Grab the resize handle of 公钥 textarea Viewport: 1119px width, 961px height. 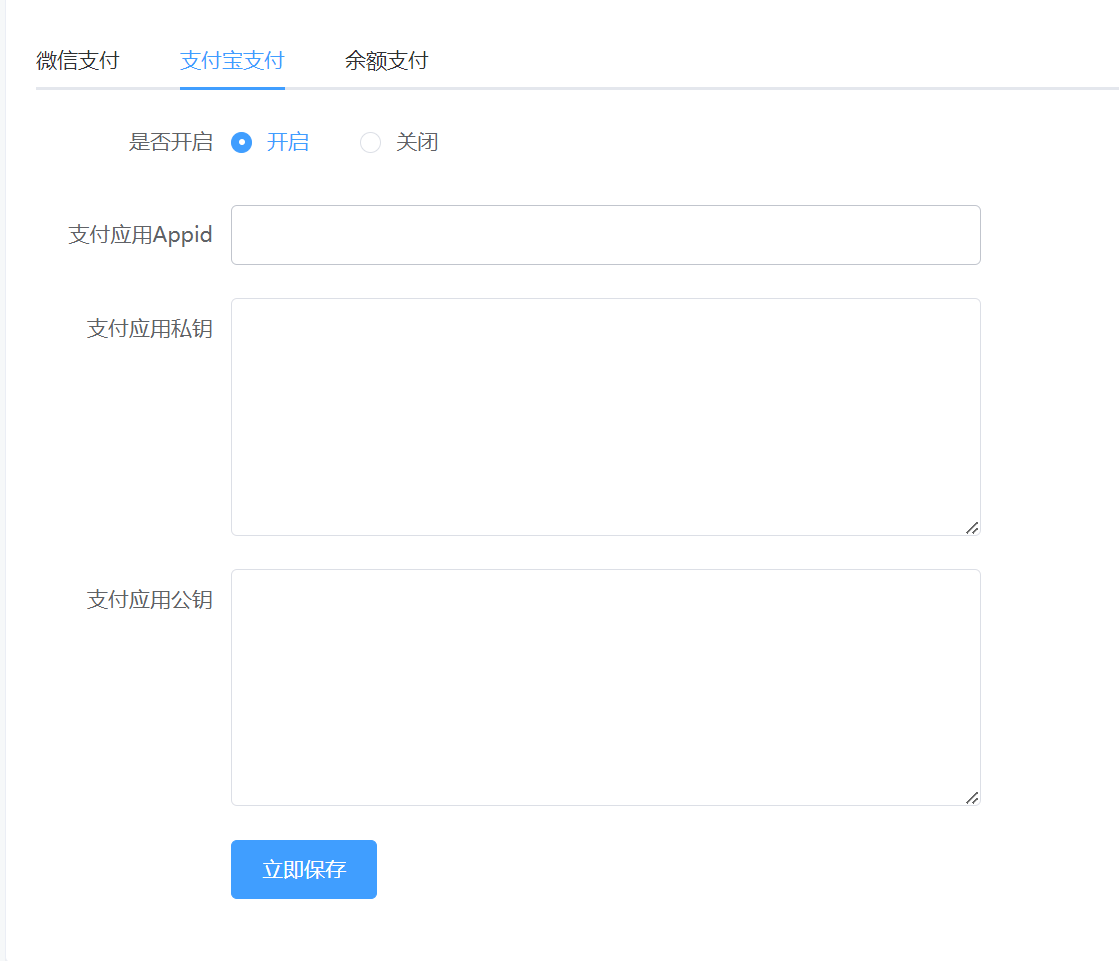pos(972,798)
